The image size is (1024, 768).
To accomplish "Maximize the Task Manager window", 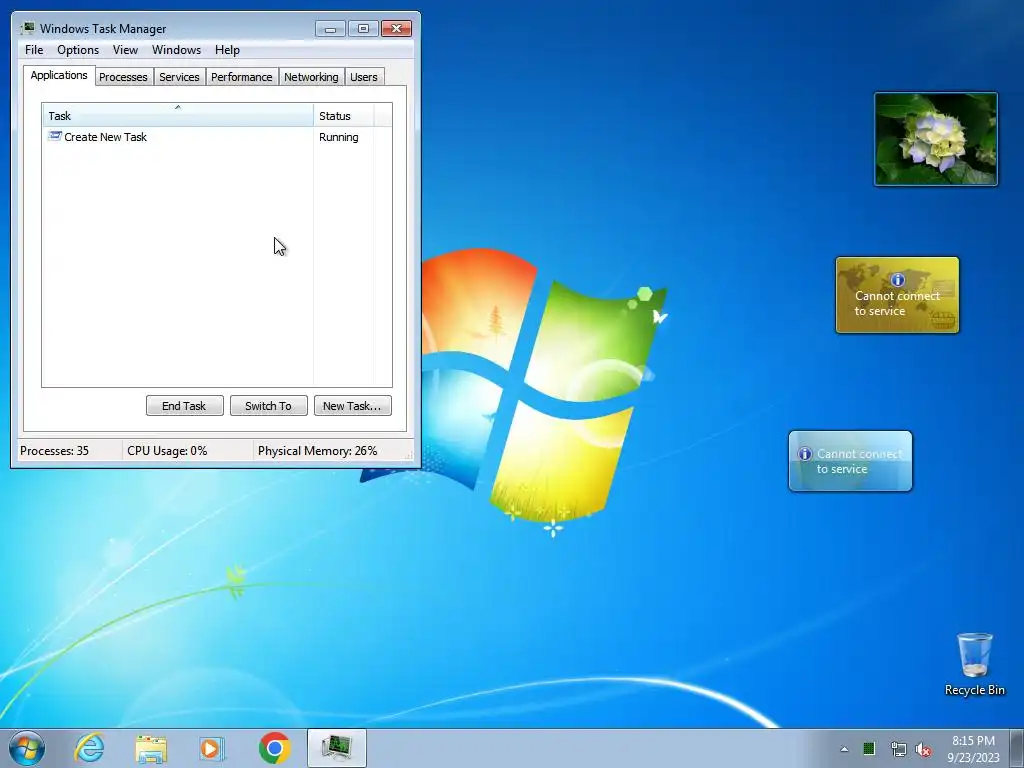I will (x=363, y=29).
